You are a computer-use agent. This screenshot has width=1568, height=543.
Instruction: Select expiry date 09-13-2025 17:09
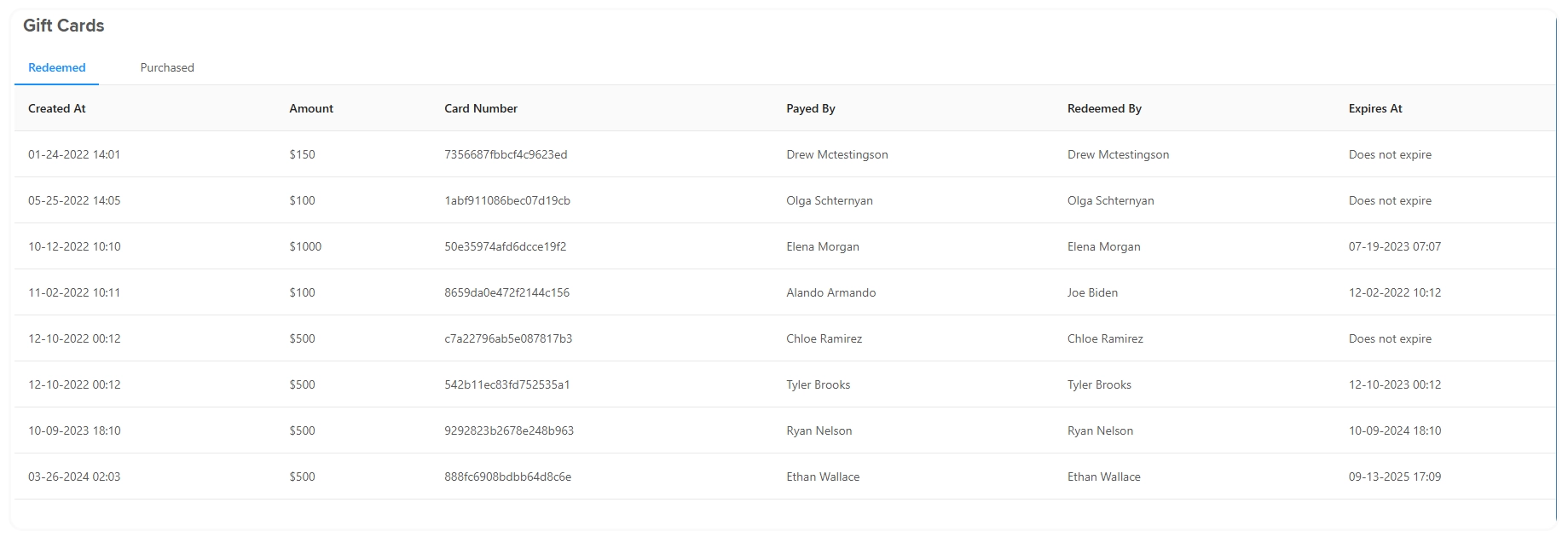1395,477
